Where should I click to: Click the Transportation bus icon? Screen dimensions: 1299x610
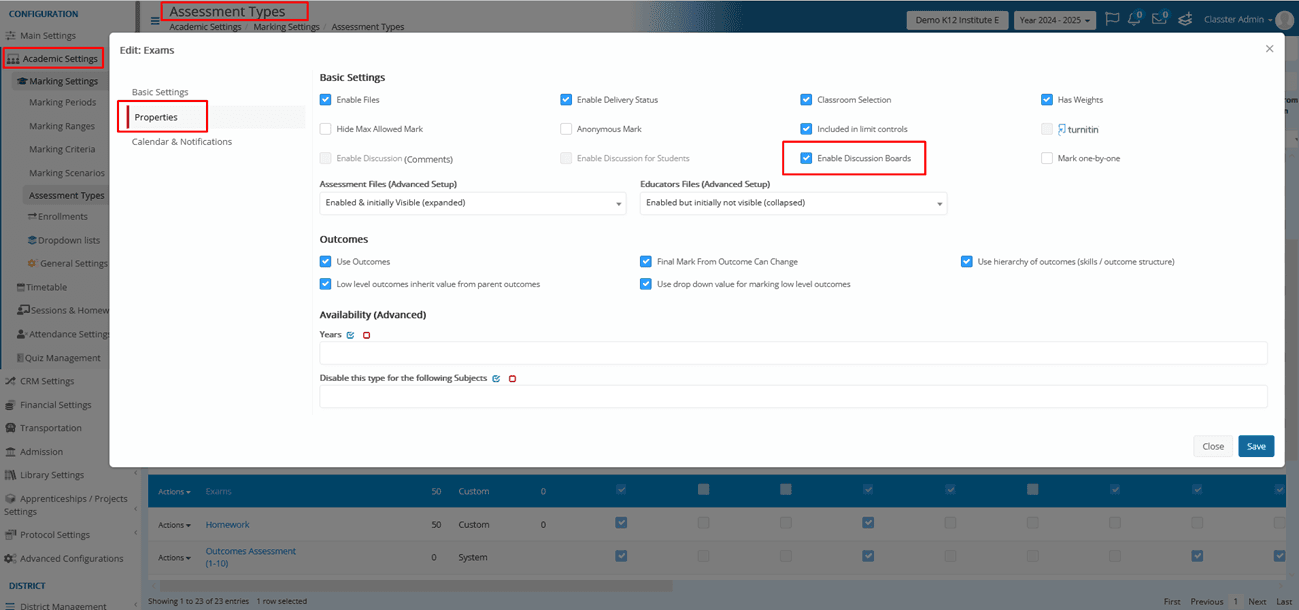[10, 428]
